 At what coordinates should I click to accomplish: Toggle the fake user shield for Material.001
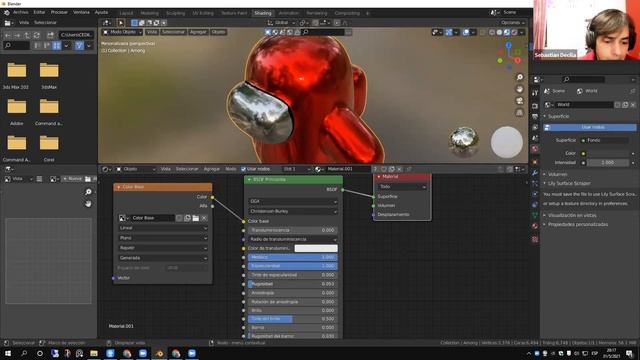pos(384,169)
